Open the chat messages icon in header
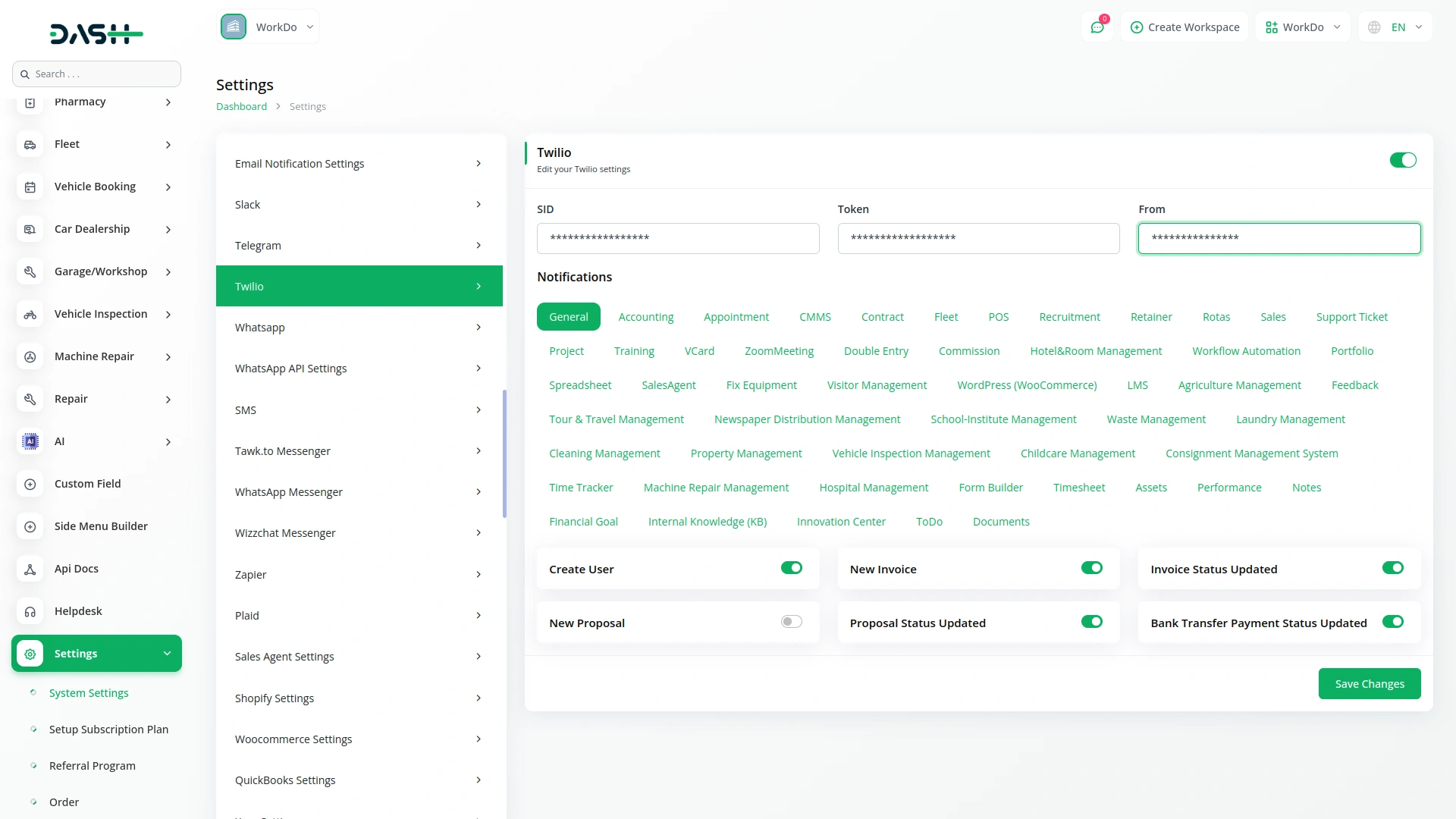Viewport: 1456px width, 819px height. 1097,27
